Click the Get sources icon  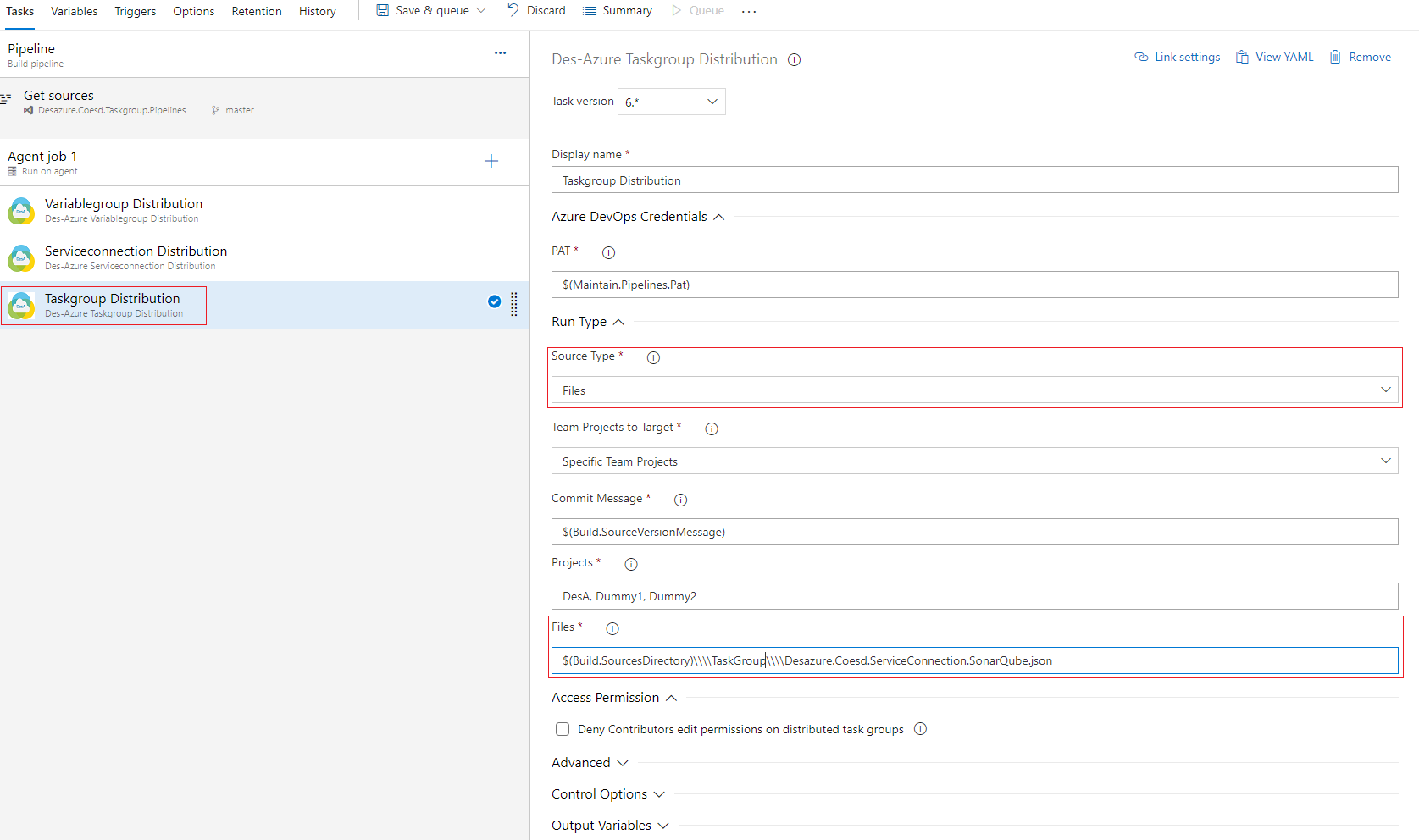6,98
